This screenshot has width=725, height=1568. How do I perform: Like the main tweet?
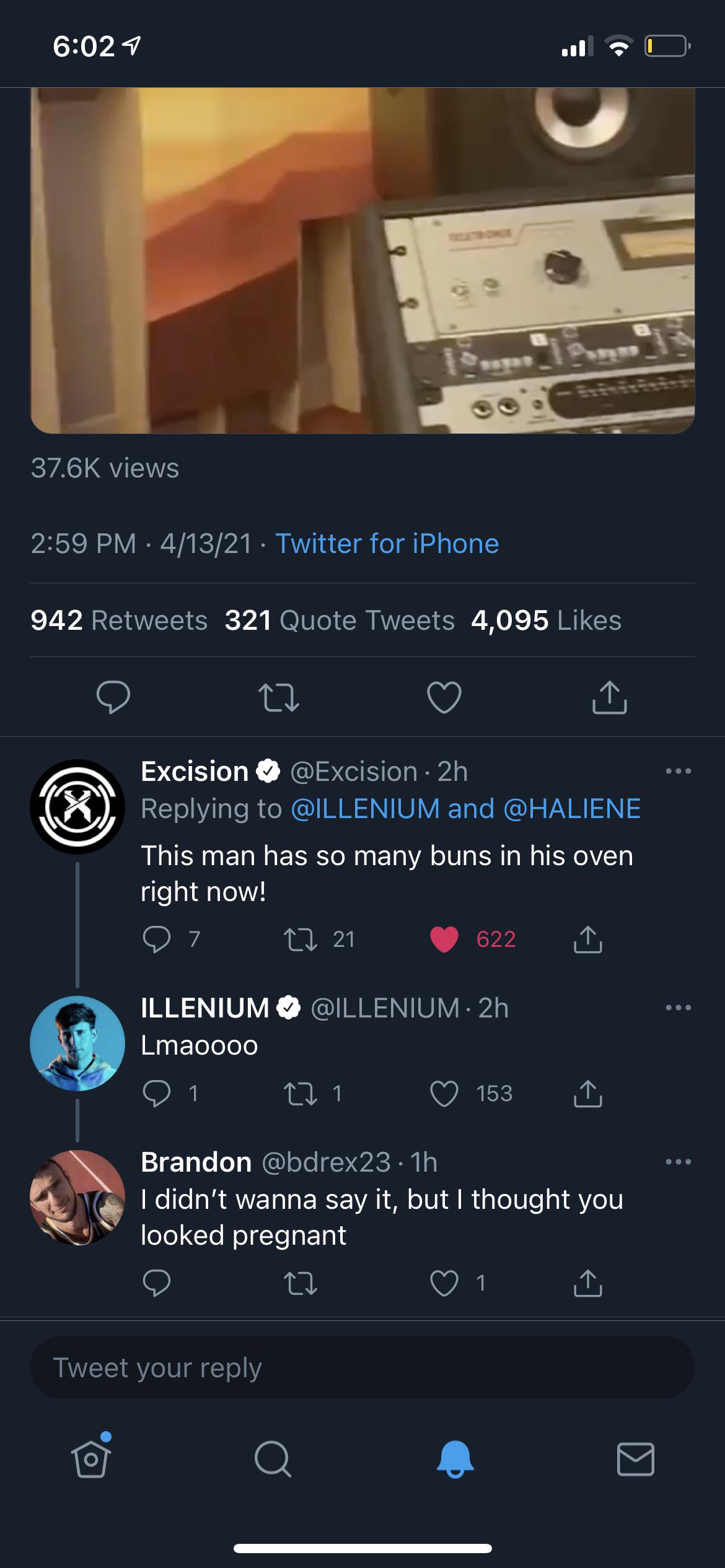coord(444,697)
